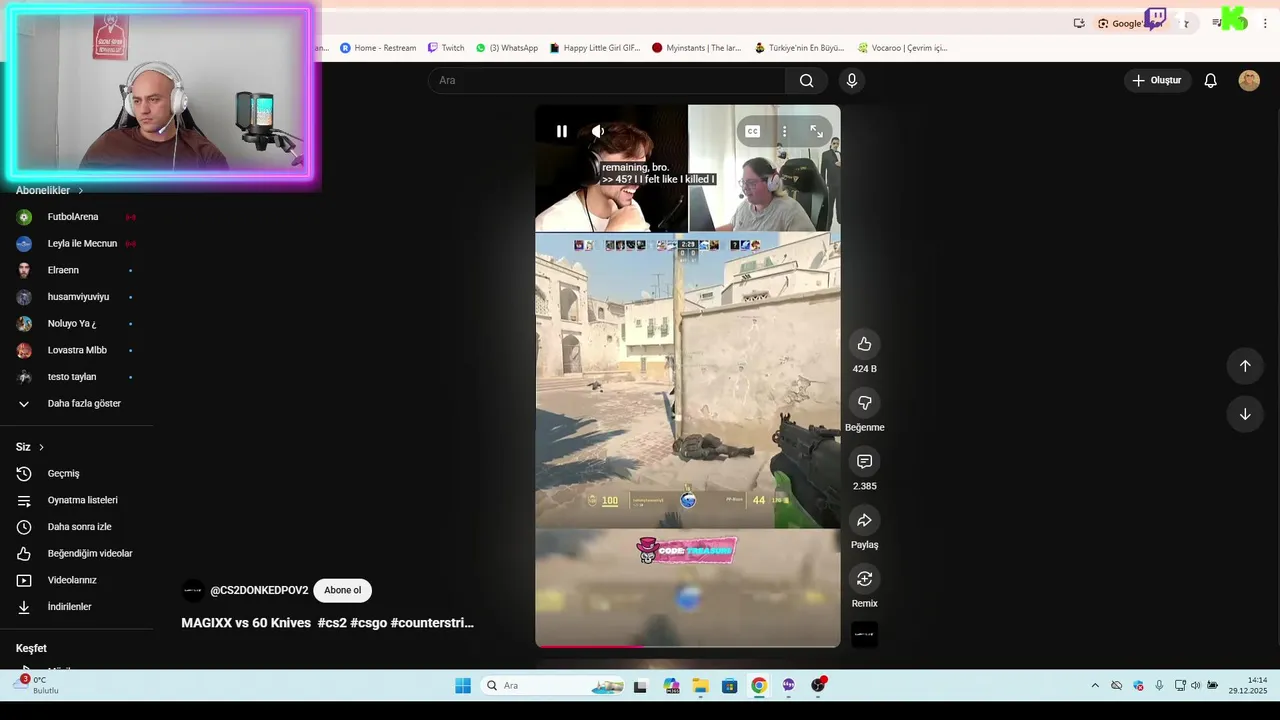The image size is (1280, 720).
Task: Open the husamviyuviyu subscription
Action: click(x=76, y=297)
